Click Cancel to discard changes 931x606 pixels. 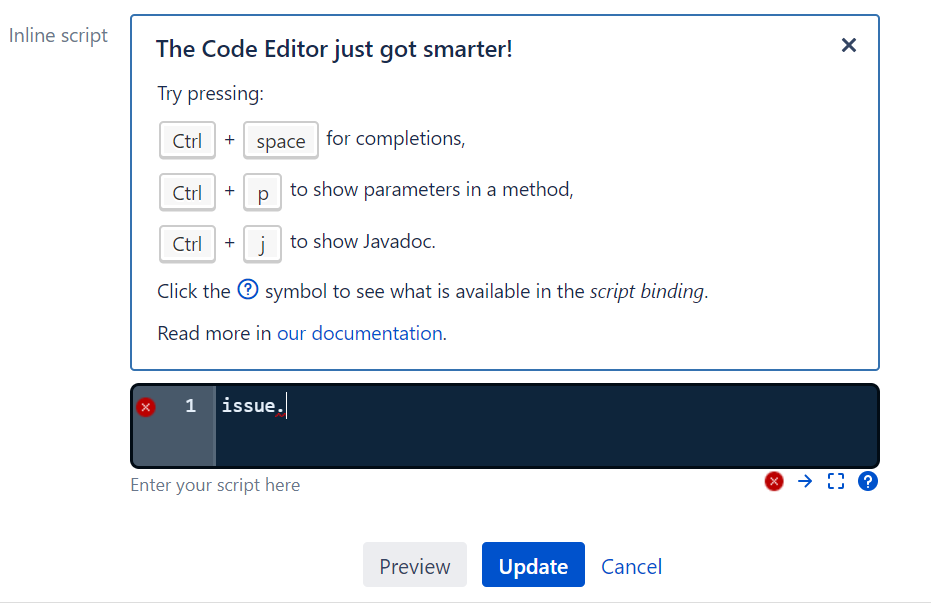tap(631, 566)
